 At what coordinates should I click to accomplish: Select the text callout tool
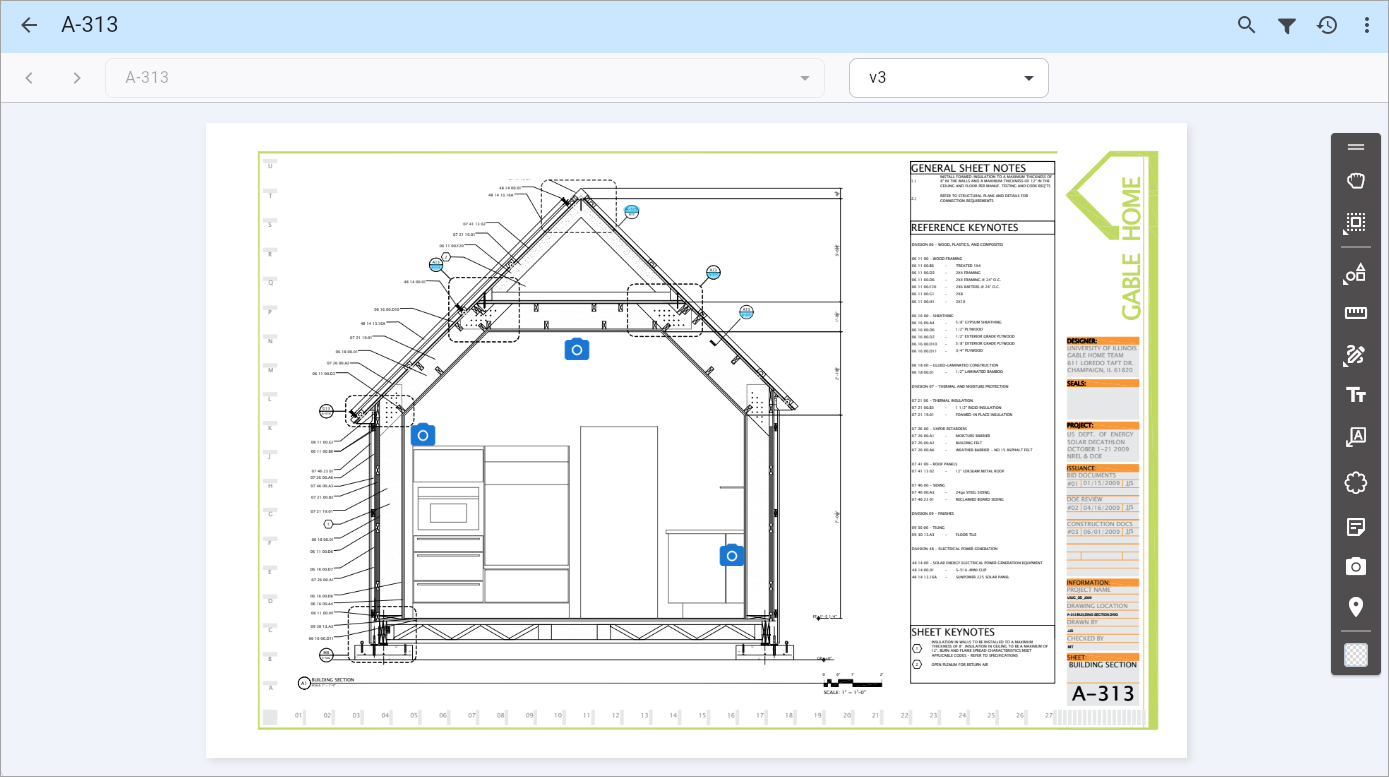click(x=1356, y=437)
